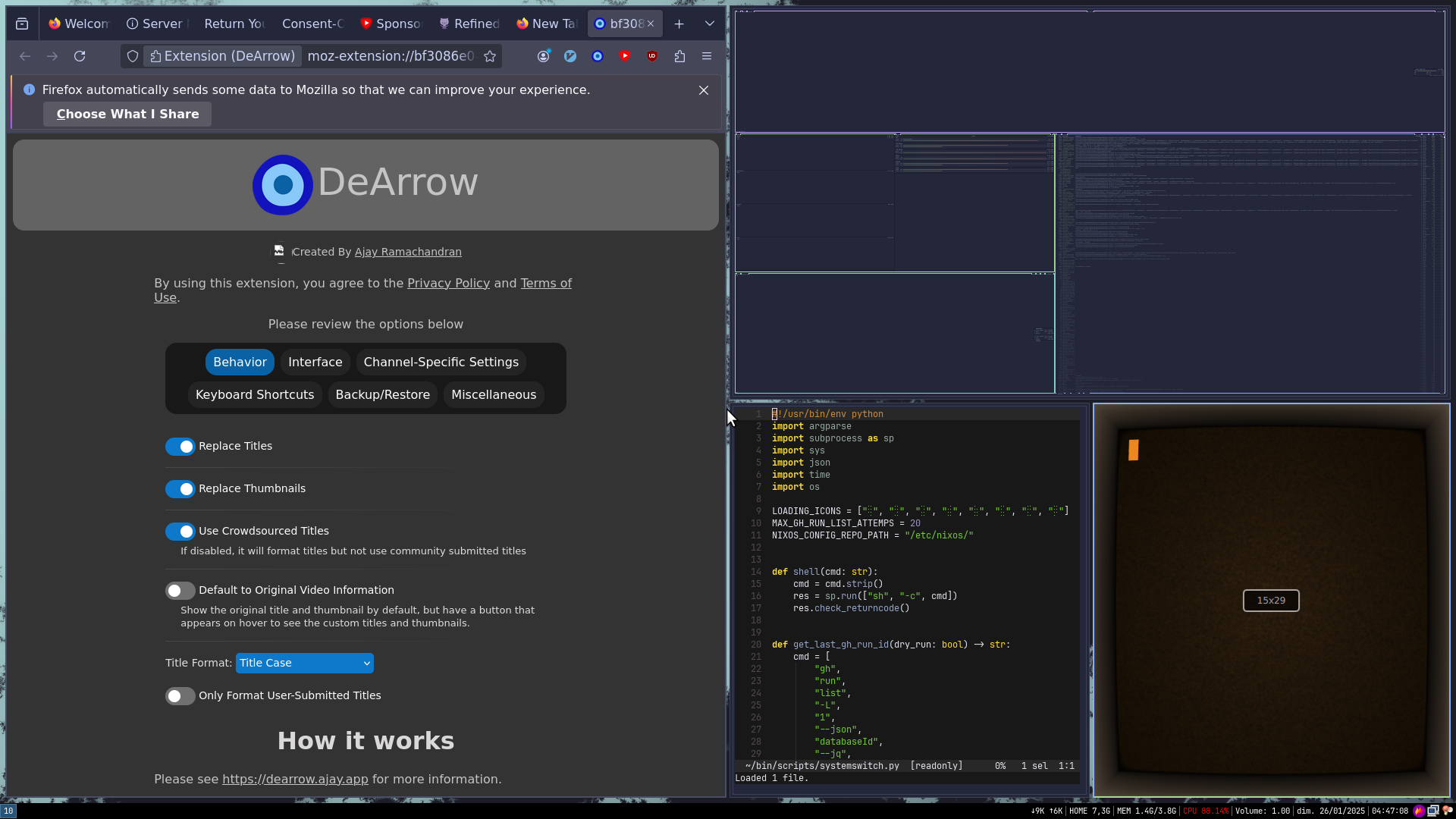Click the browser back arrow

(25, 56)
